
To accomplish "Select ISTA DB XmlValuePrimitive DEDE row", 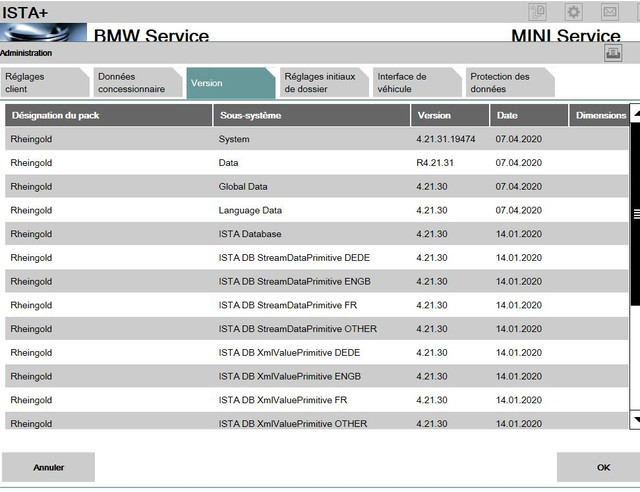I will 316,352.
